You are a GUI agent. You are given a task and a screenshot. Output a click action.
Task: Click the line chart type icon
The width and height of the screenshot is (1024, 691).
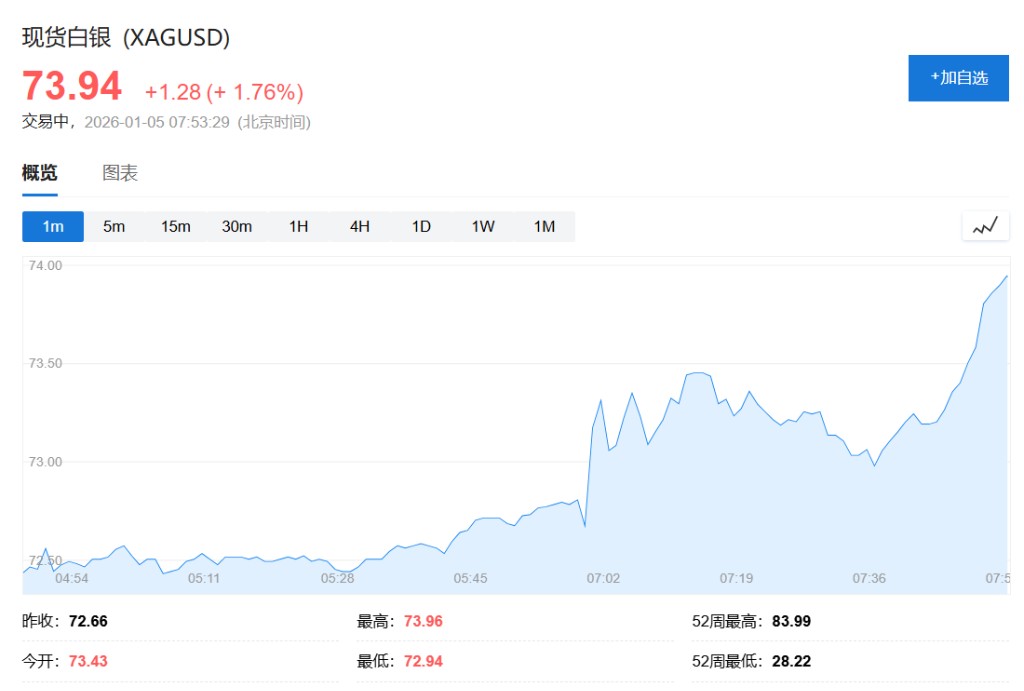point(985,226)
